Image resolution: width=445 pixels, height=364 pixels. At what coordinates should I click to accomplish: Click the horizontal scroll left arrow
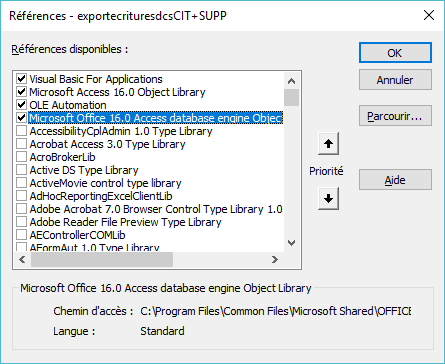pyautogui.click(x=22, y=259)
